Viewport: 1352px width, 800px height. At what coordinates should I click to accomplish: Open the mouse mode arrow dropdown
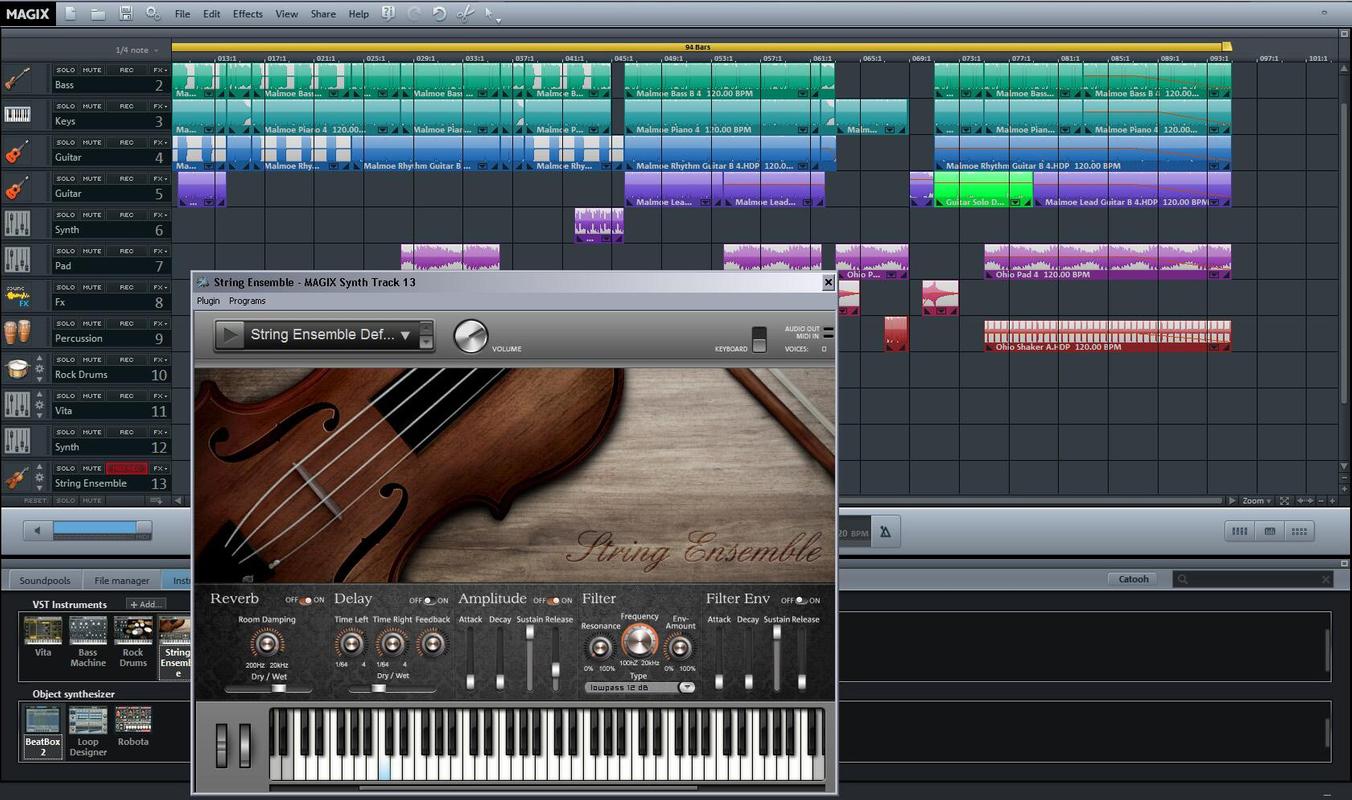click(493, 13)
